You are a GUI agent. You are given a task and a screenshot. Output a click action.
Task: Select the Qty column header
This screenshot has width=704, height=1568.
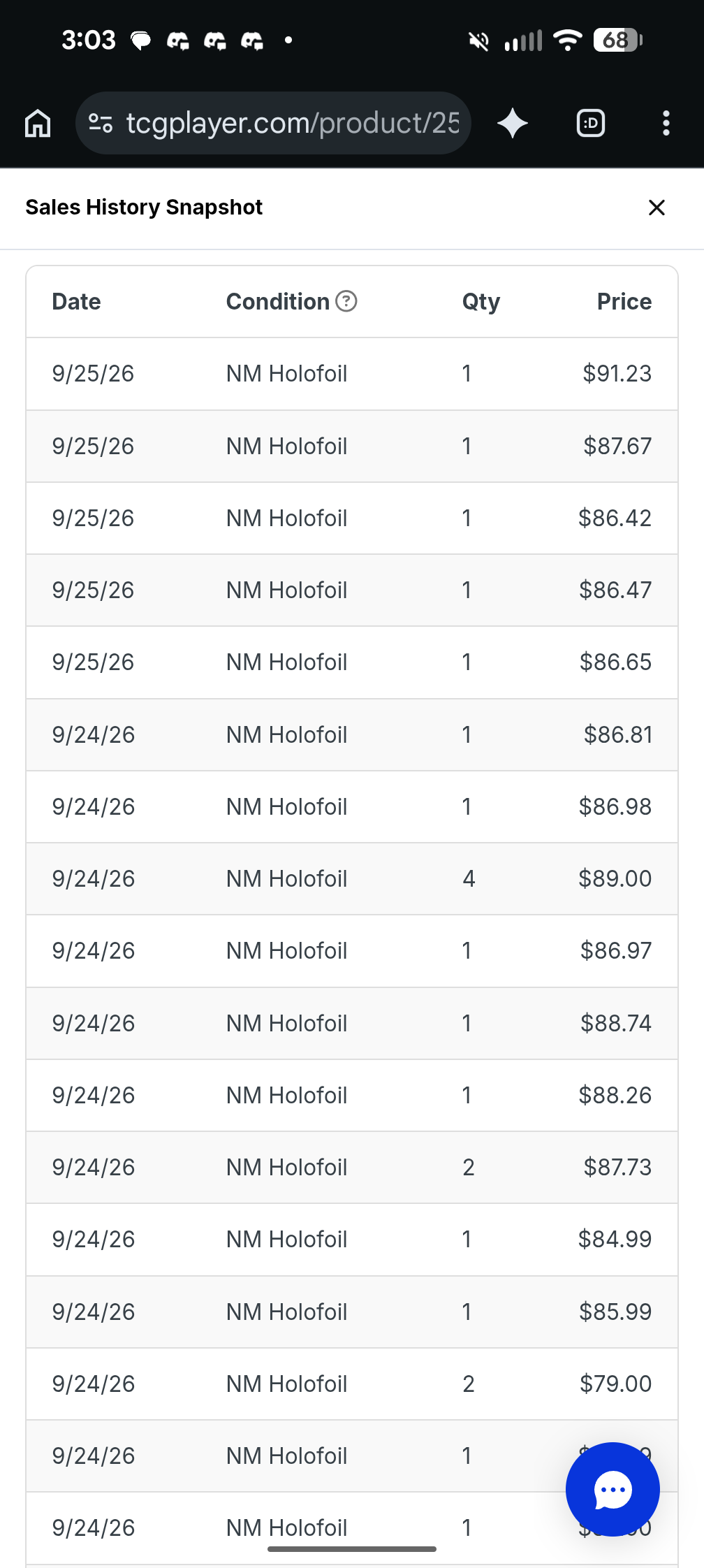point(481,302)
